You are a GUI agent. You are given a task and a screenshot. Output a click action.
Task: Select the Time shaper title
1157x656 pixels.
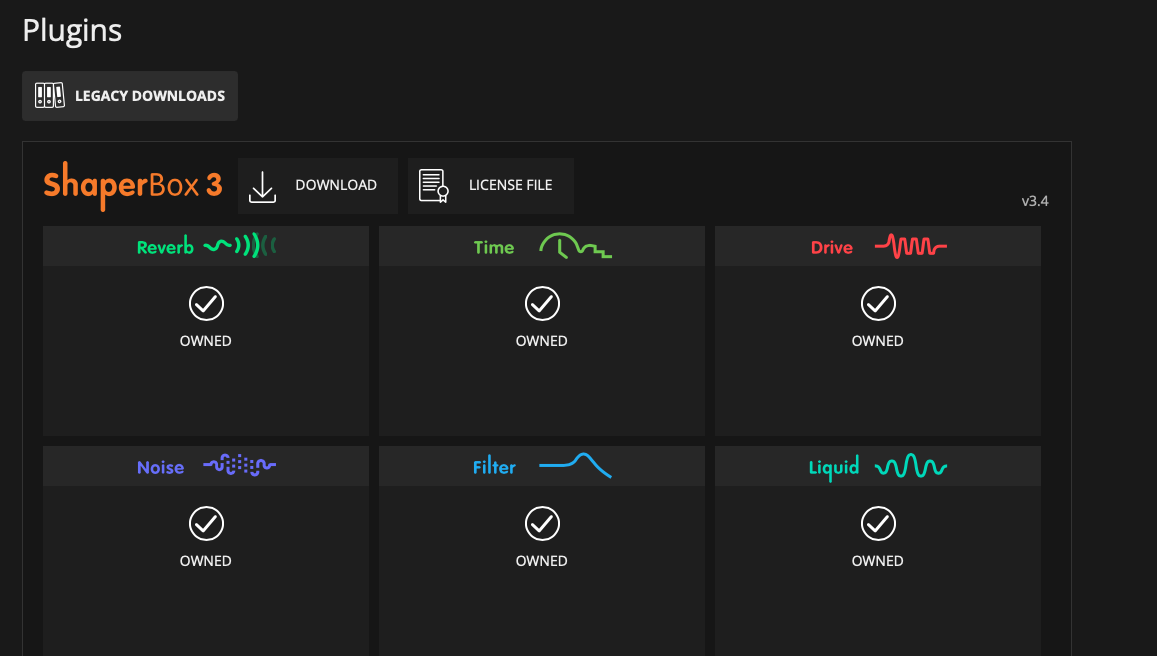coord(494,247)
